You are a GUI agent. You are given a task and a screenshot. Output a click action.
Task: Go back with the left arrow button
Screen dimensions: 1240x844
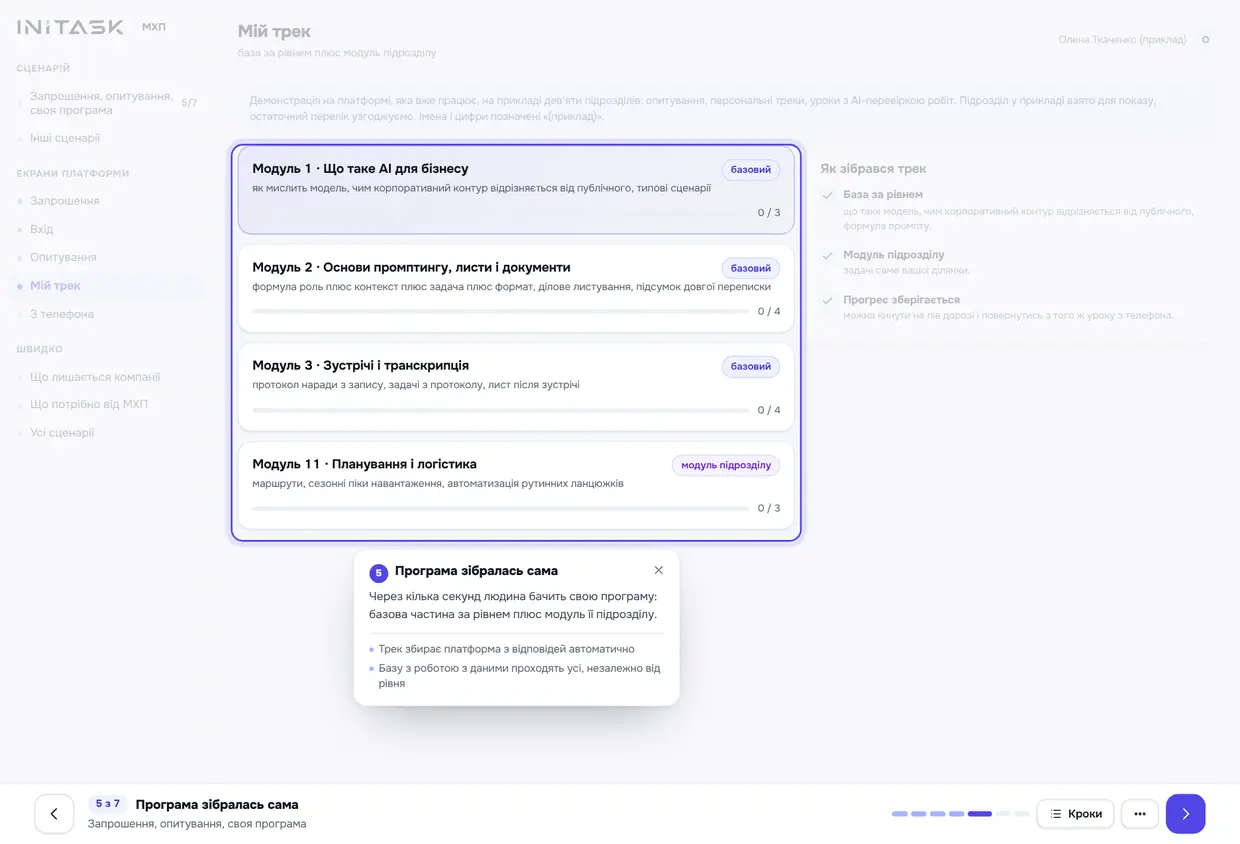pos(54,814)
